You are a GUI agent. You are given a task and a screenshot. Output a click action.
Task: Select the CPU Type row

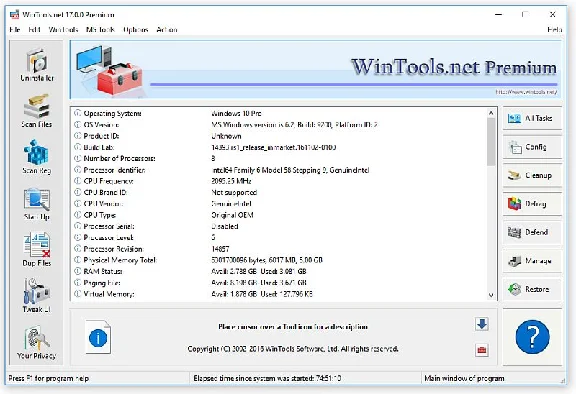[280, 215]
